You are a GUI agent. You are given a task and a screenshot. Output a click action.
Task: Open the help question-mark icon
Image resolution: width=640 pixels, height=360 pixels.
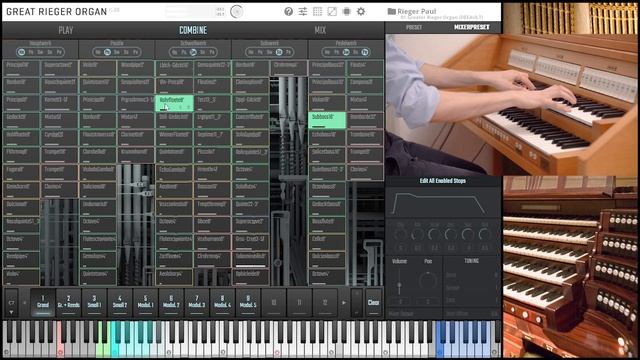pos(289,11)
